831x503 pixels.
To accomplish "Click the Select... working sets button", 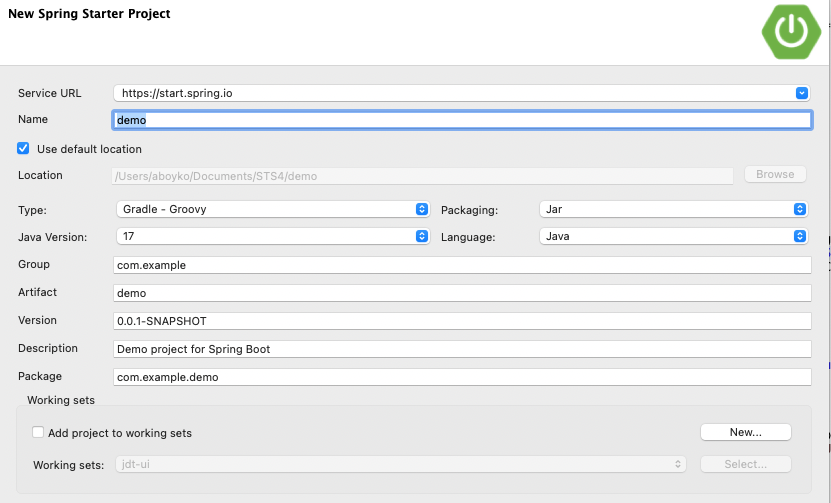I will pos(745,464).
